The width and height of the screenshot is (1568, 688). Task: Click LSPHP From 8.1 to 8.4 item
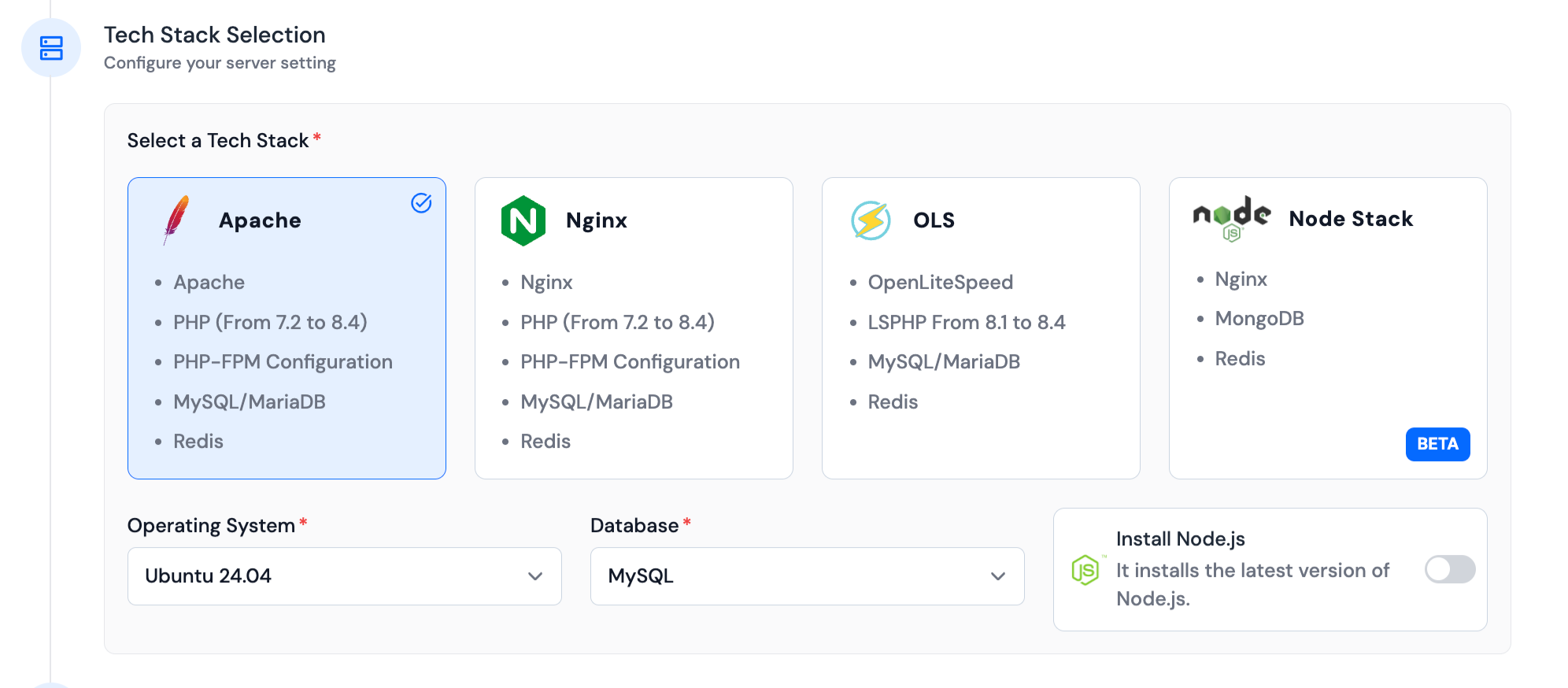[x=967, y=322]
